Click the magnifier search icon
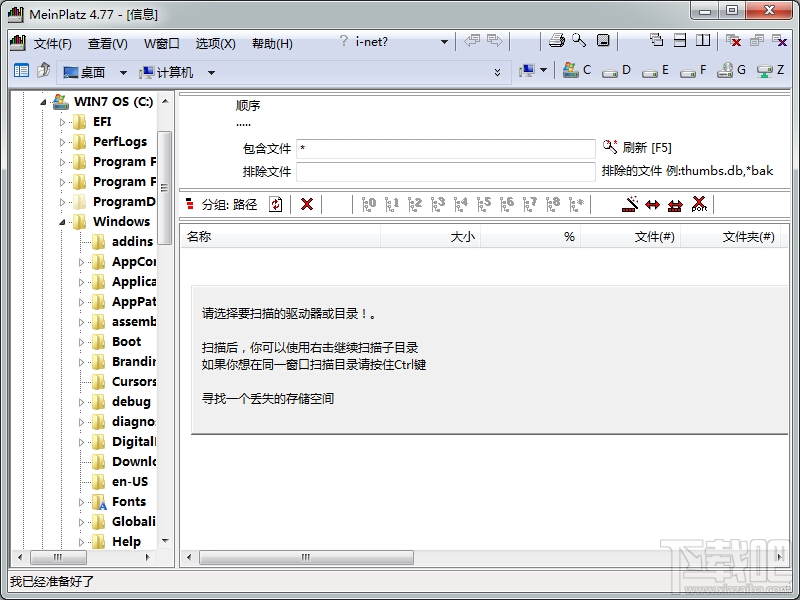The width and height of the screenshot is (800, 600). (x=579, y=40)
